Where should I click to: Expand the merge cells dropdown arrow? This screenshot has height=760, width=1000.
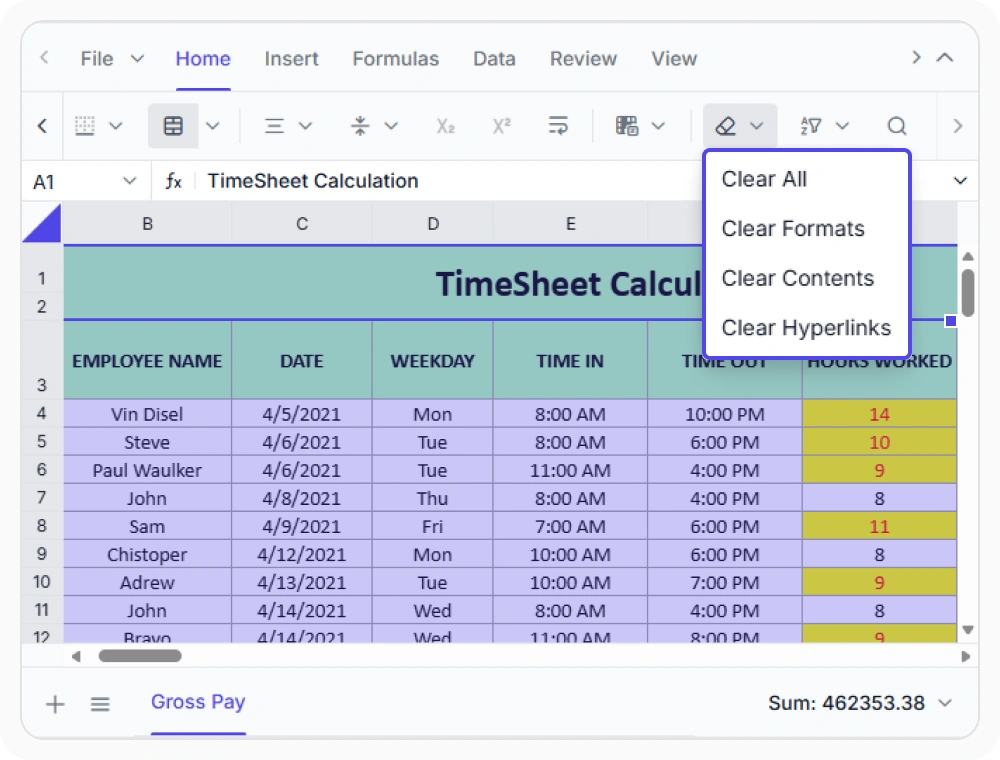point(212,126)
